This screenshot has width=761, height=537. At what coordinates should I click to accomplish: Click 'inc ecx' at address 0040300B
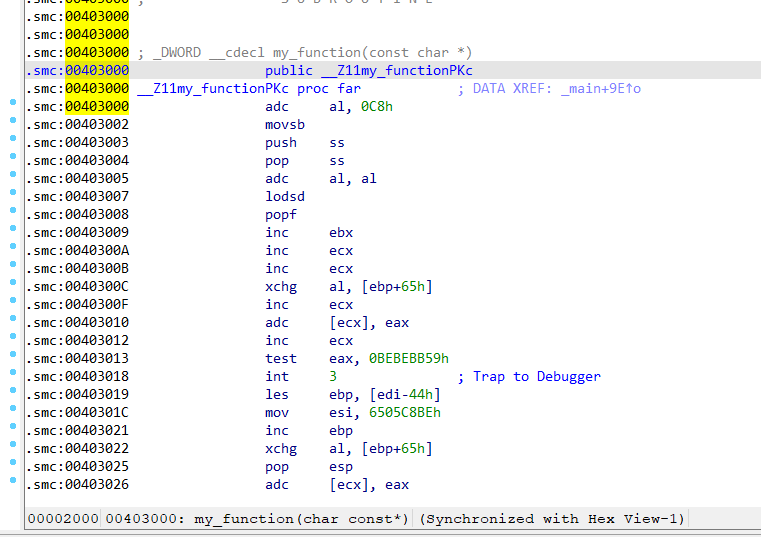click(309, 268)
